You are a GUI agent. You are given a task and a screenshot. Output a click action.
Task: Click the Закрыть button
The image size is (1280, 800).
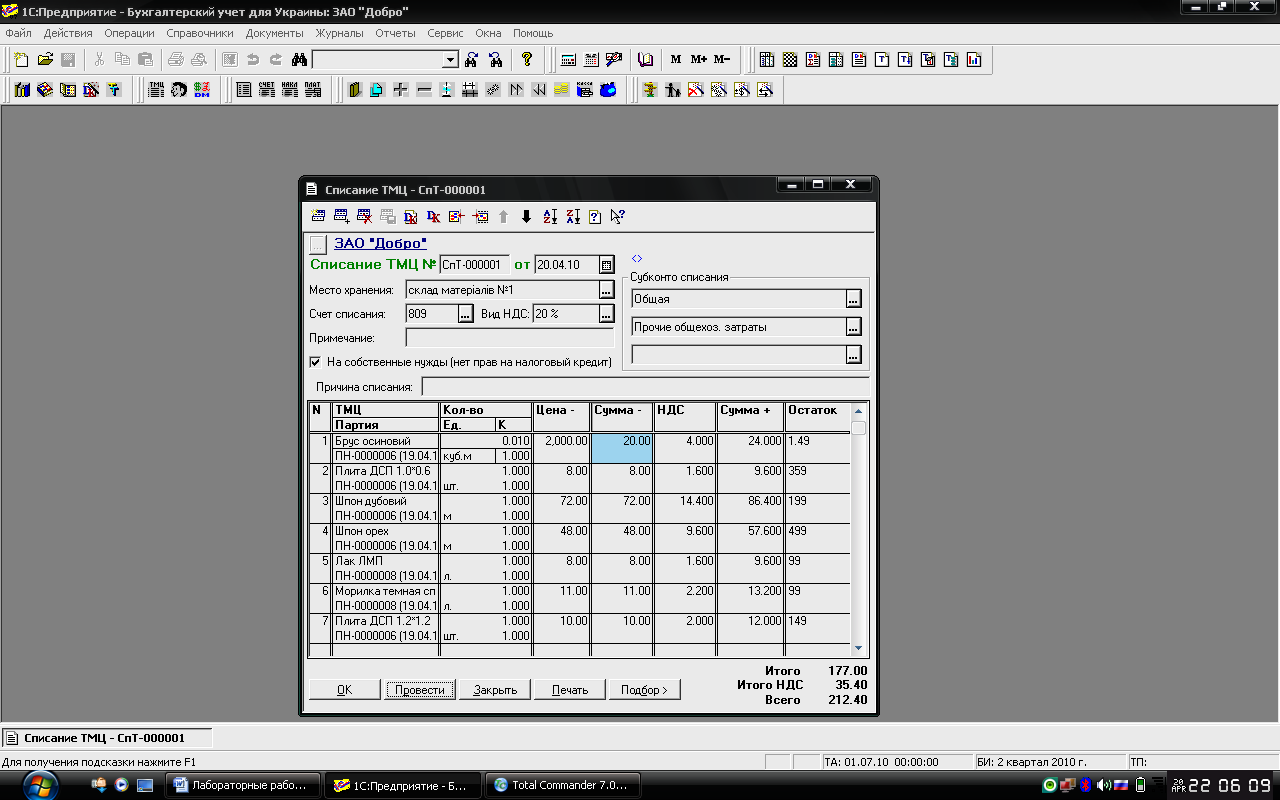point(495,690)
